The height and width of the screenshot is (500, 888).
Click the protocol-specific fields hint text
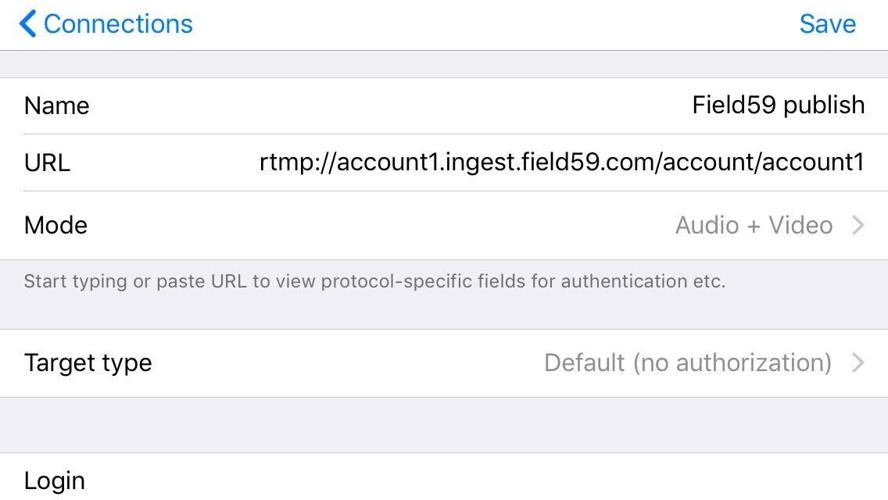click(x=374, y=281)
